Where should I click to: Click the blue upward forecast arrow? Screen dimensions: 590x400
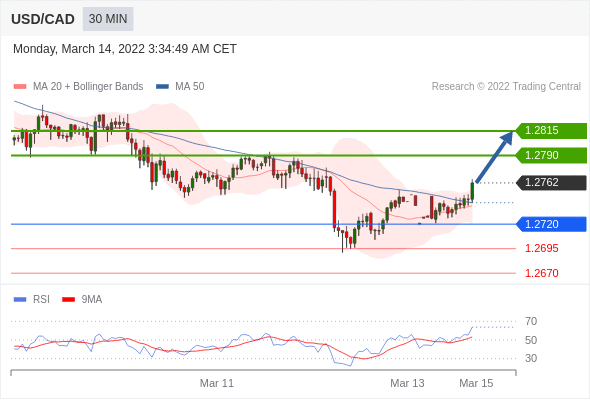coord(494,157)
